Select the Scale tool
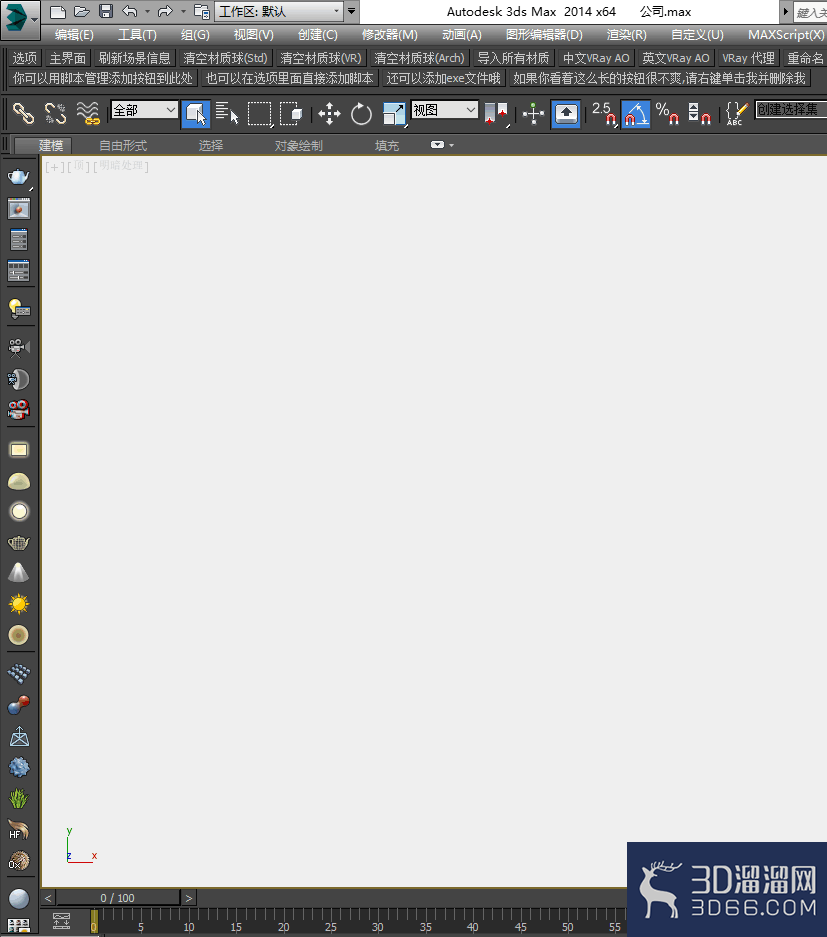 394,114
